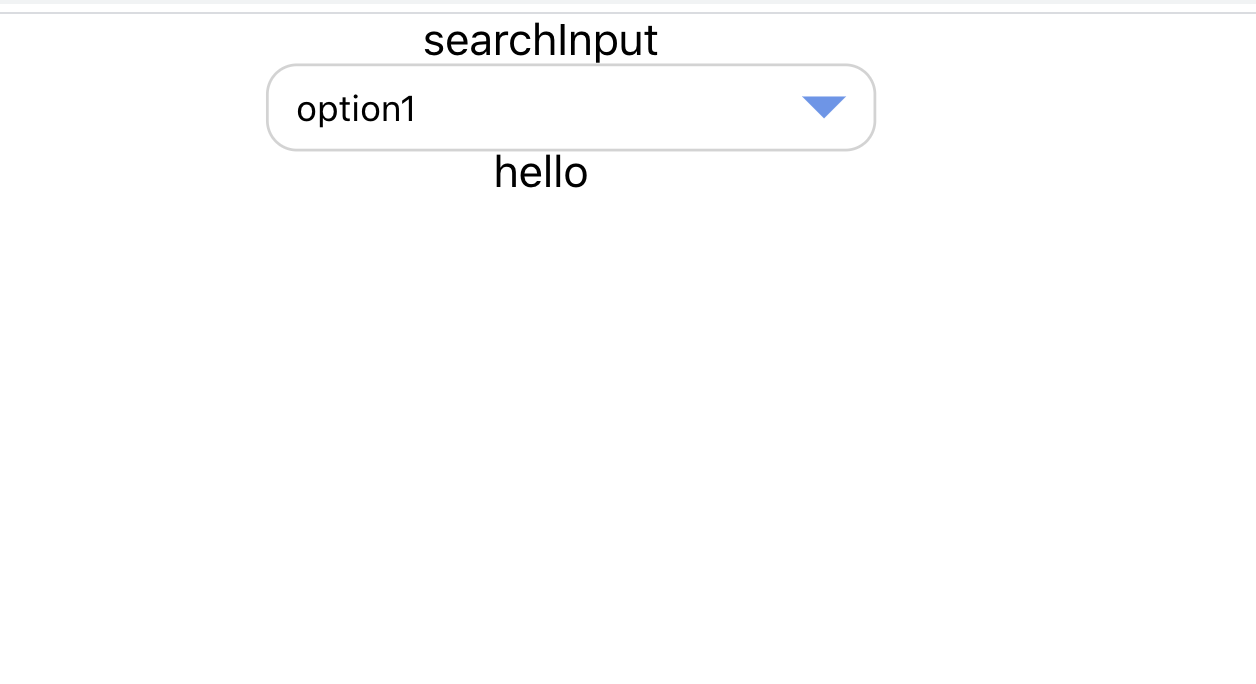Focus the combo box showing option1
Image resolution: width=1256 pixels, height=684 pixels.
pos(570,108)
